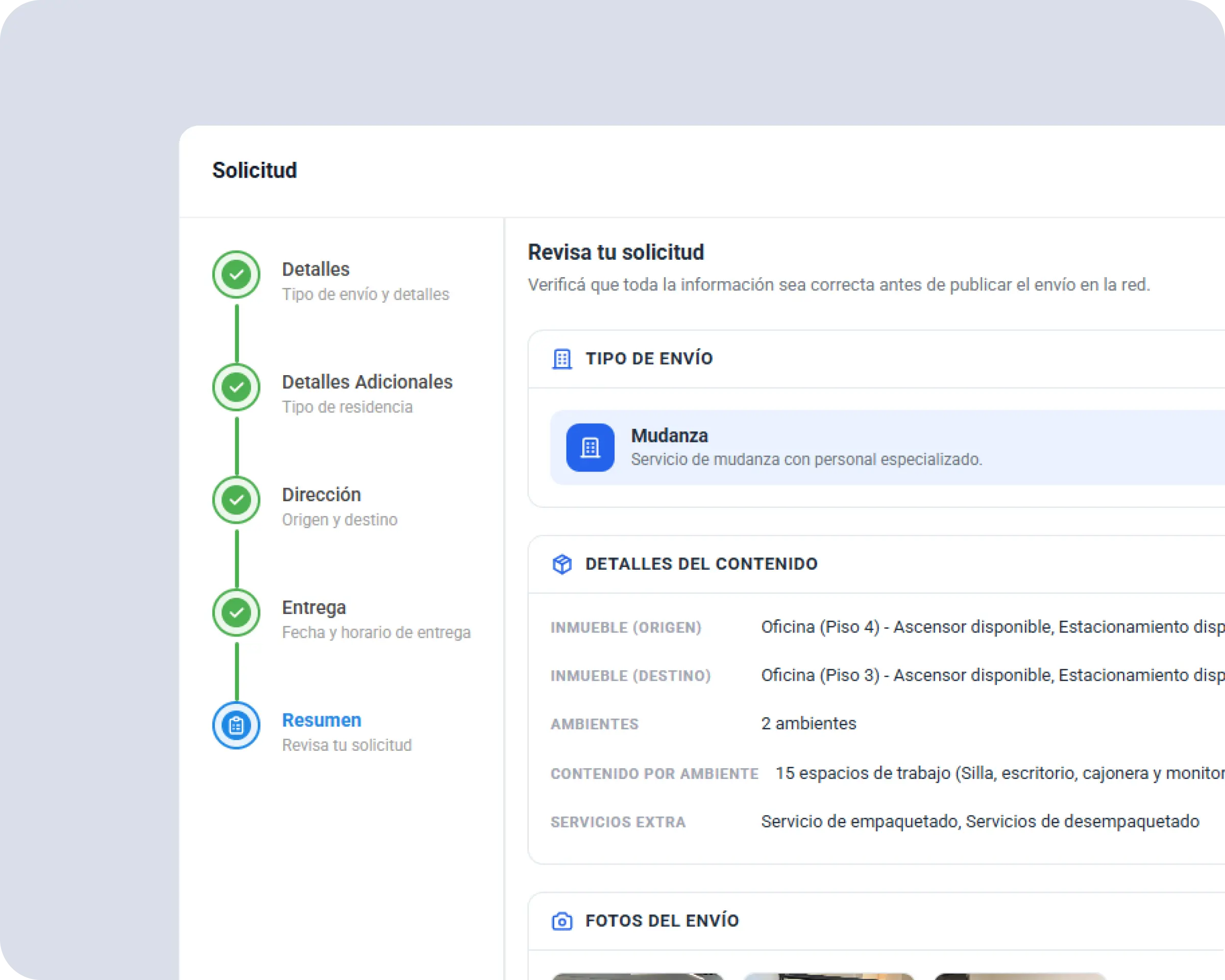Select the green checkmark beside Dirección

(236, 500)
